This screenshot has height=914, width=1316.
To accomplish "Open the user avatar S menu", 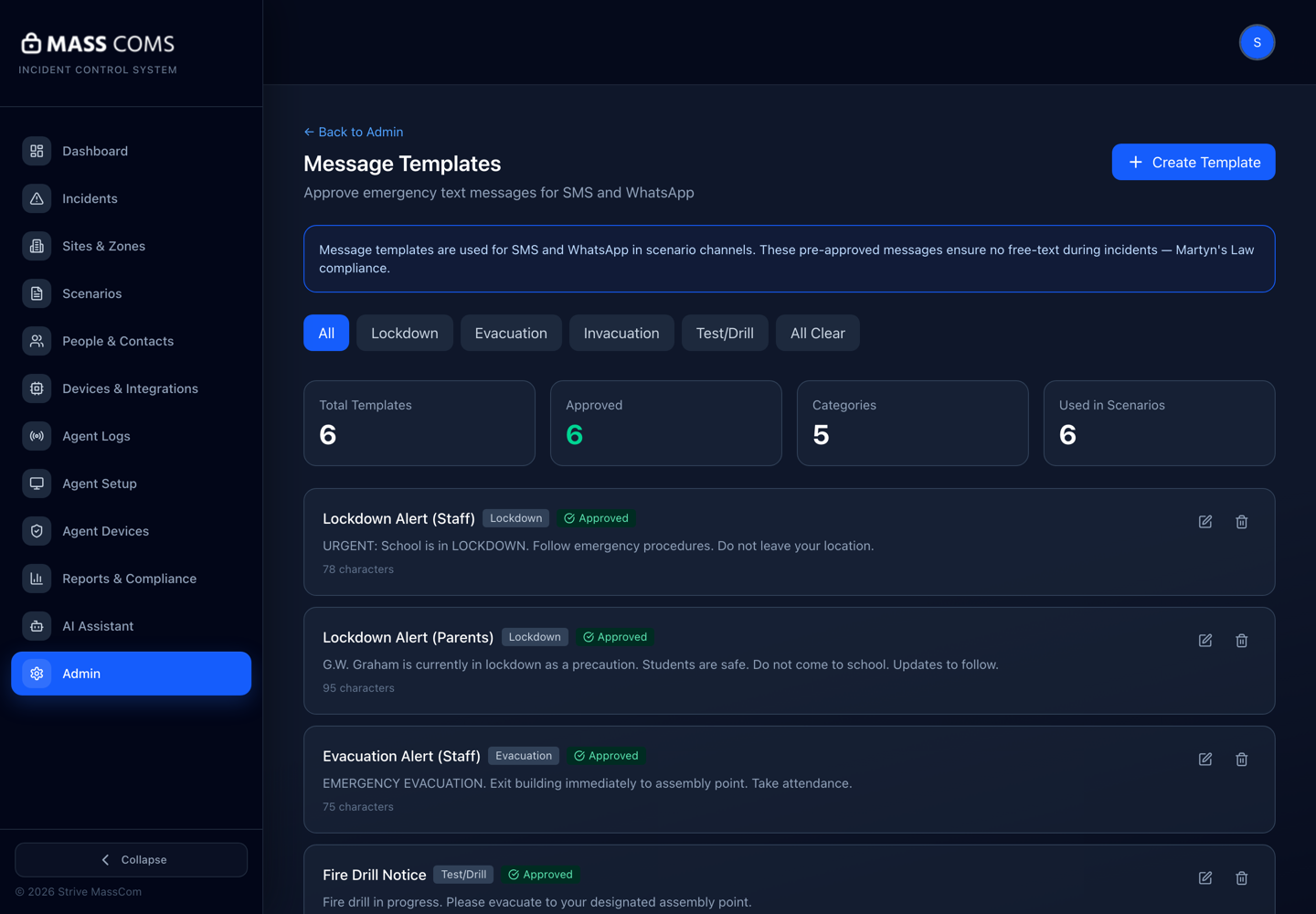I will [x=1257, y=42].
